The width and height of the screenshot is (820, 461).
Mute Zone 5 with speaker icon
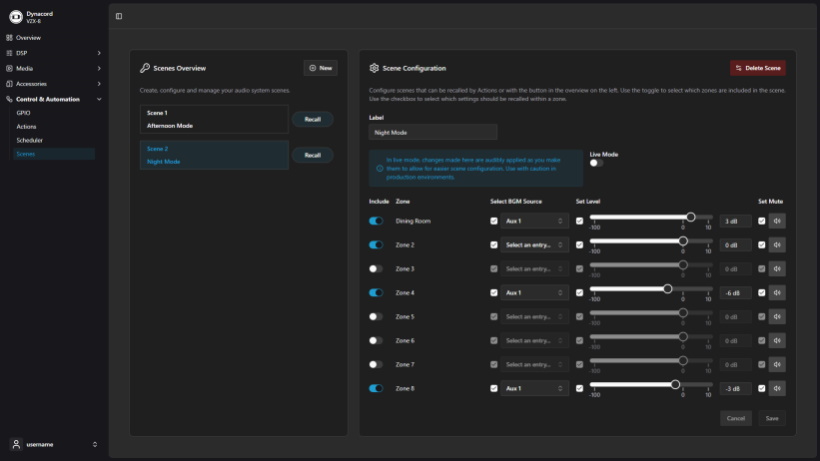click(x=777, y=317)
